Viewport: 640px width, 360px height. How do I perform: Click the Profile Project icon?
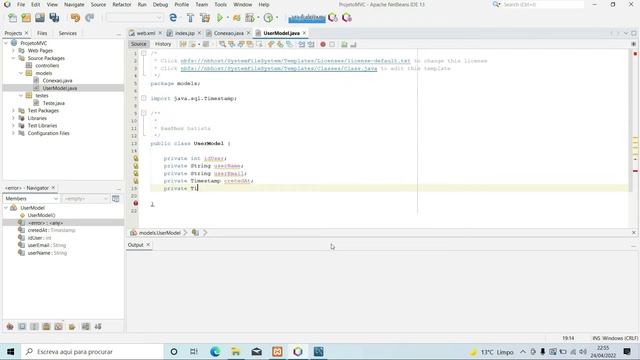click(250, 18)
